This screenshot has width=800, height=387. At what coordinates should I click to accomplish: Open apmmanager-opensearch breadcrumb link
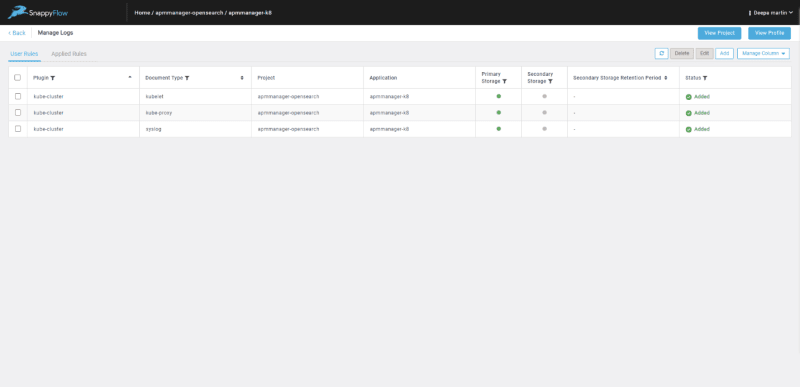[x=189, y=13]
